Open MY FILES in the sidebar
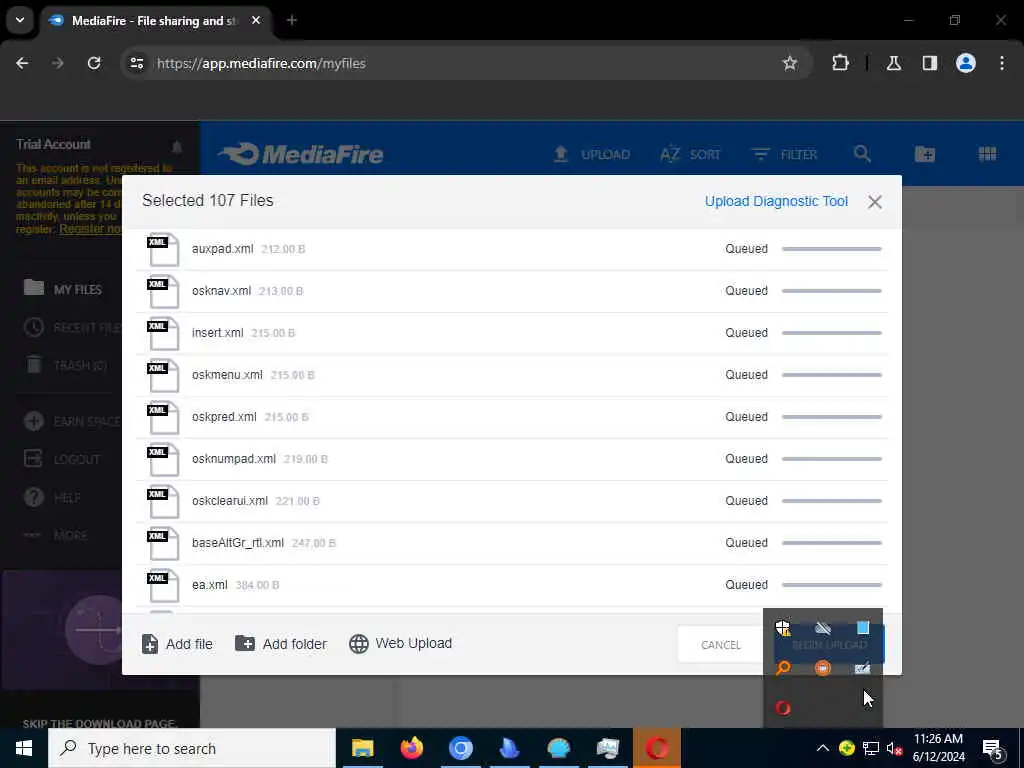 63,289
